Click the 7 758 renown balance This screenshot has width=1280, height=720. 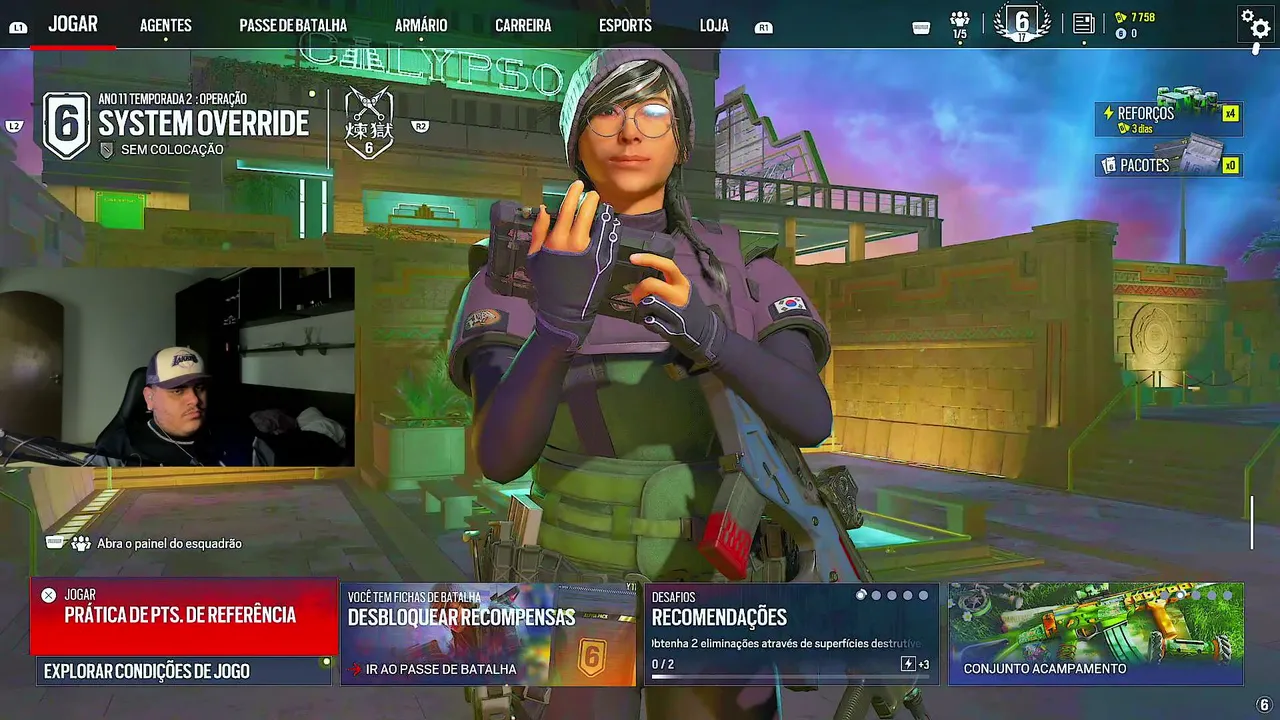coord(1143,17)
